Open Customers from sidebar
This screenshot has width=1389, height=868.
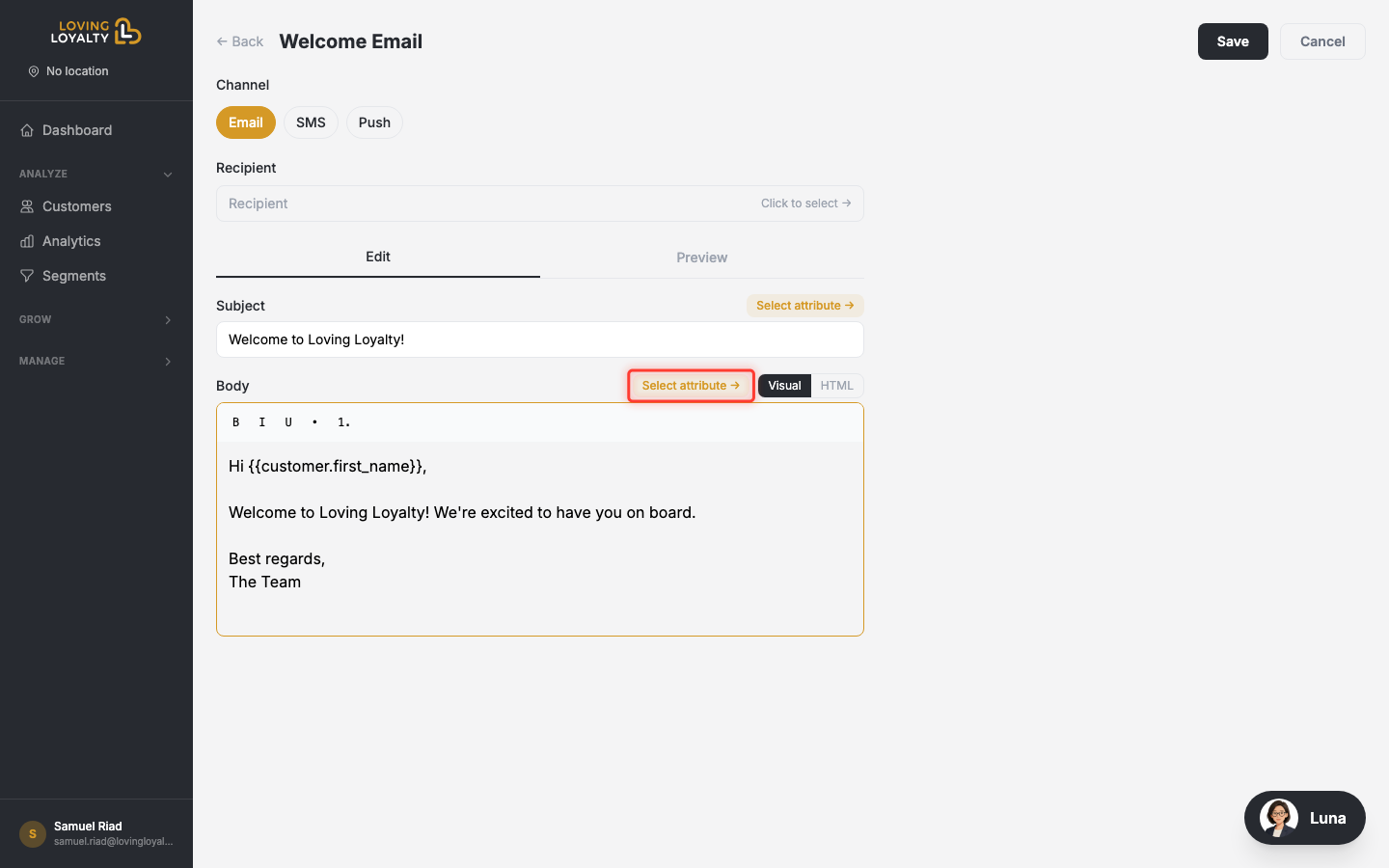[x=96, y=206]
